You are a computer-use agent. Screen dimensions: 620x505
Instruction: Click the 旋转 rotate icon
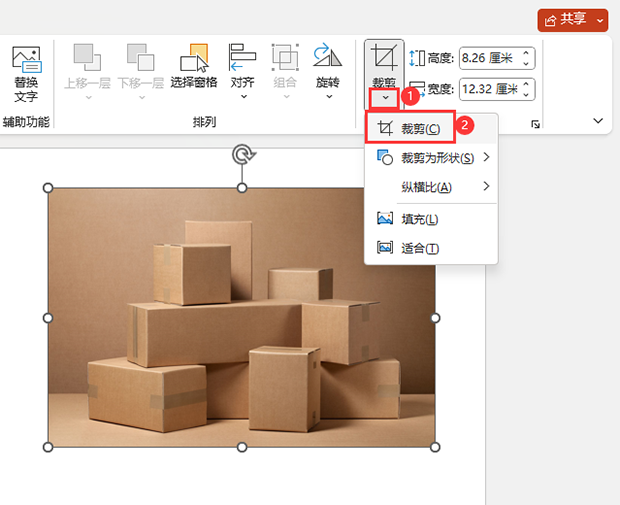[327, 55]
